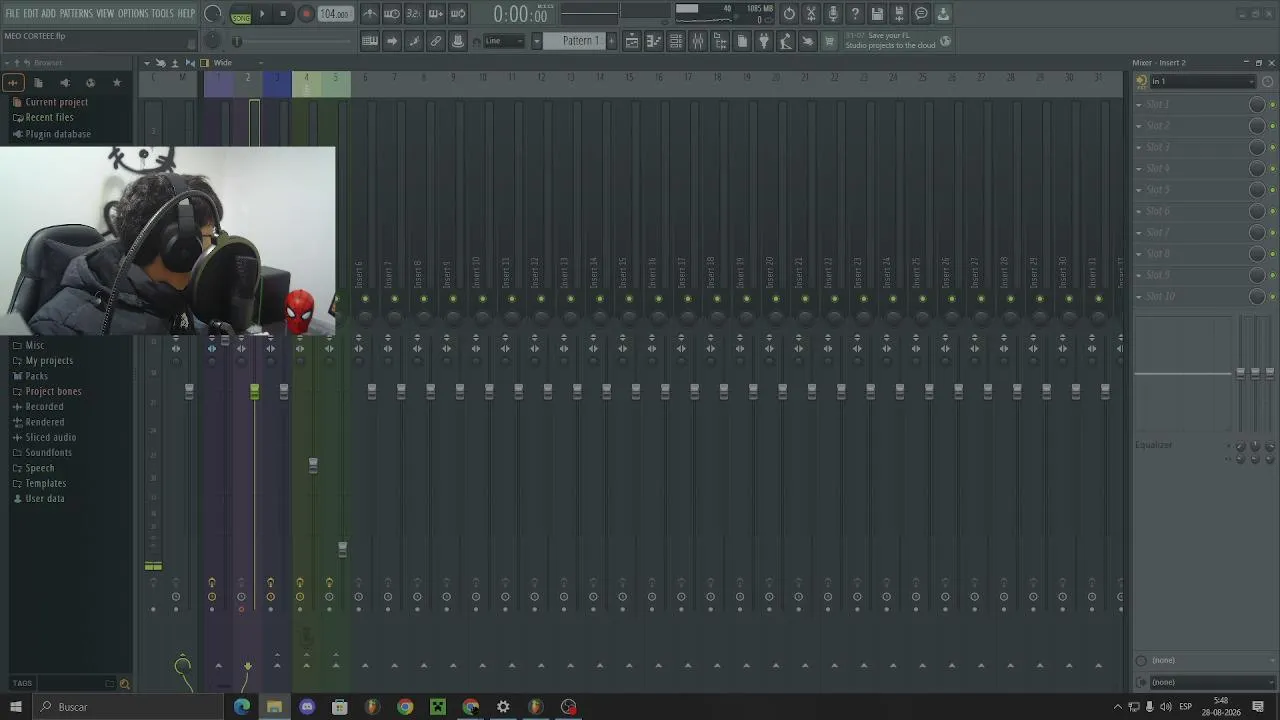Click the Slot 2 mix level knob
The width and height of the screenshot is (1280, 720).
coord(1257,126)
